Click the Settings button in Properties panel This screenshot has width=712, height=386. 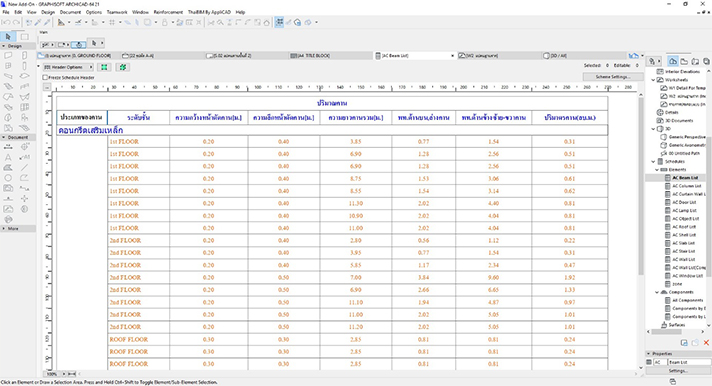tap(678, 371)
